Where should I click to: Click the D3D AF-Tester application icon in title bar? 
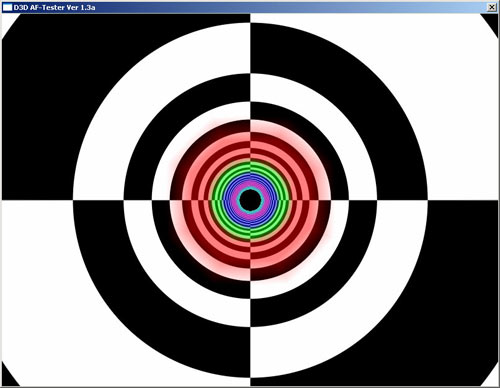(7, 7)
